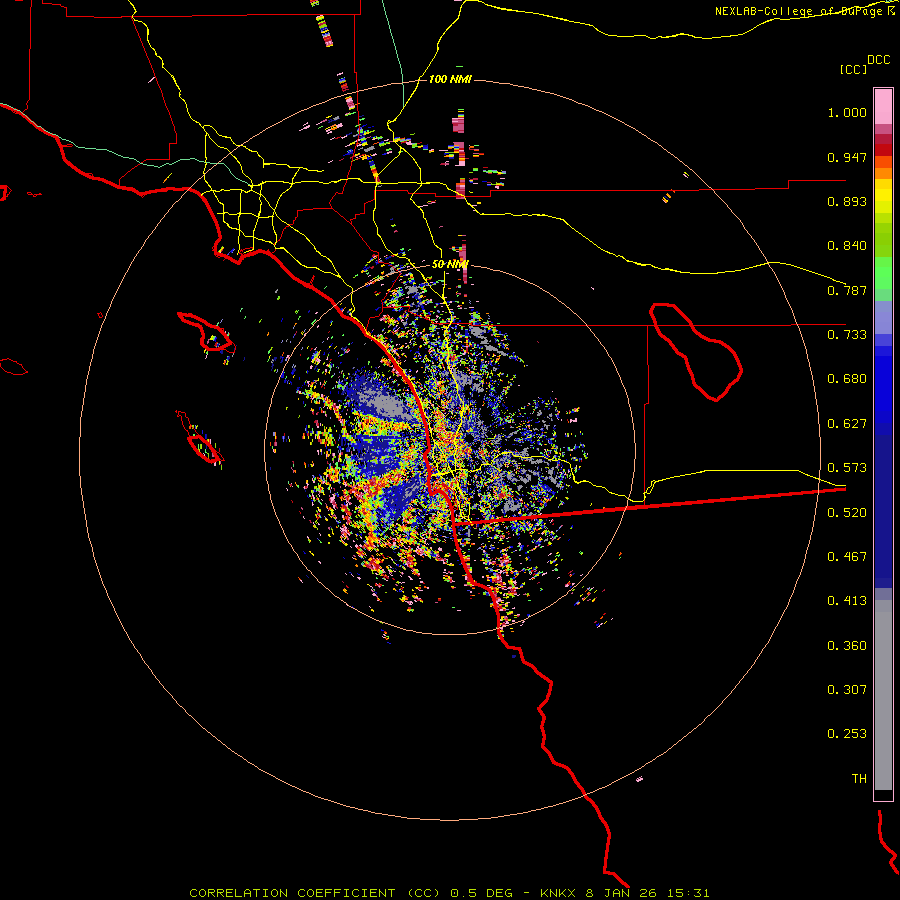The height and width of the screenshot is (900, 900).
Task: Select the 0.253 scale value
Action: pyautogui.click(x=847, y=734)
